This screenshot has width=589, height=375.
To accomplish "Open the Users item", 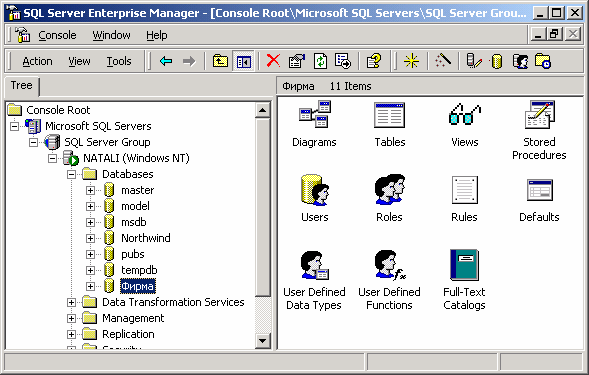I will click(x=315, y=198).
